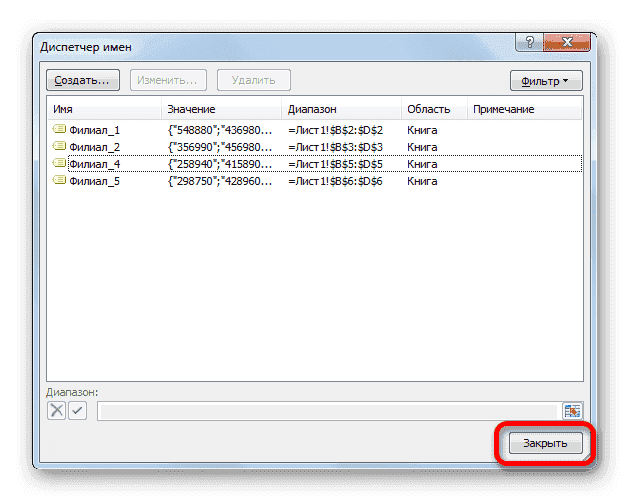Click the name icon next to Филиал_2

(59, 146)
